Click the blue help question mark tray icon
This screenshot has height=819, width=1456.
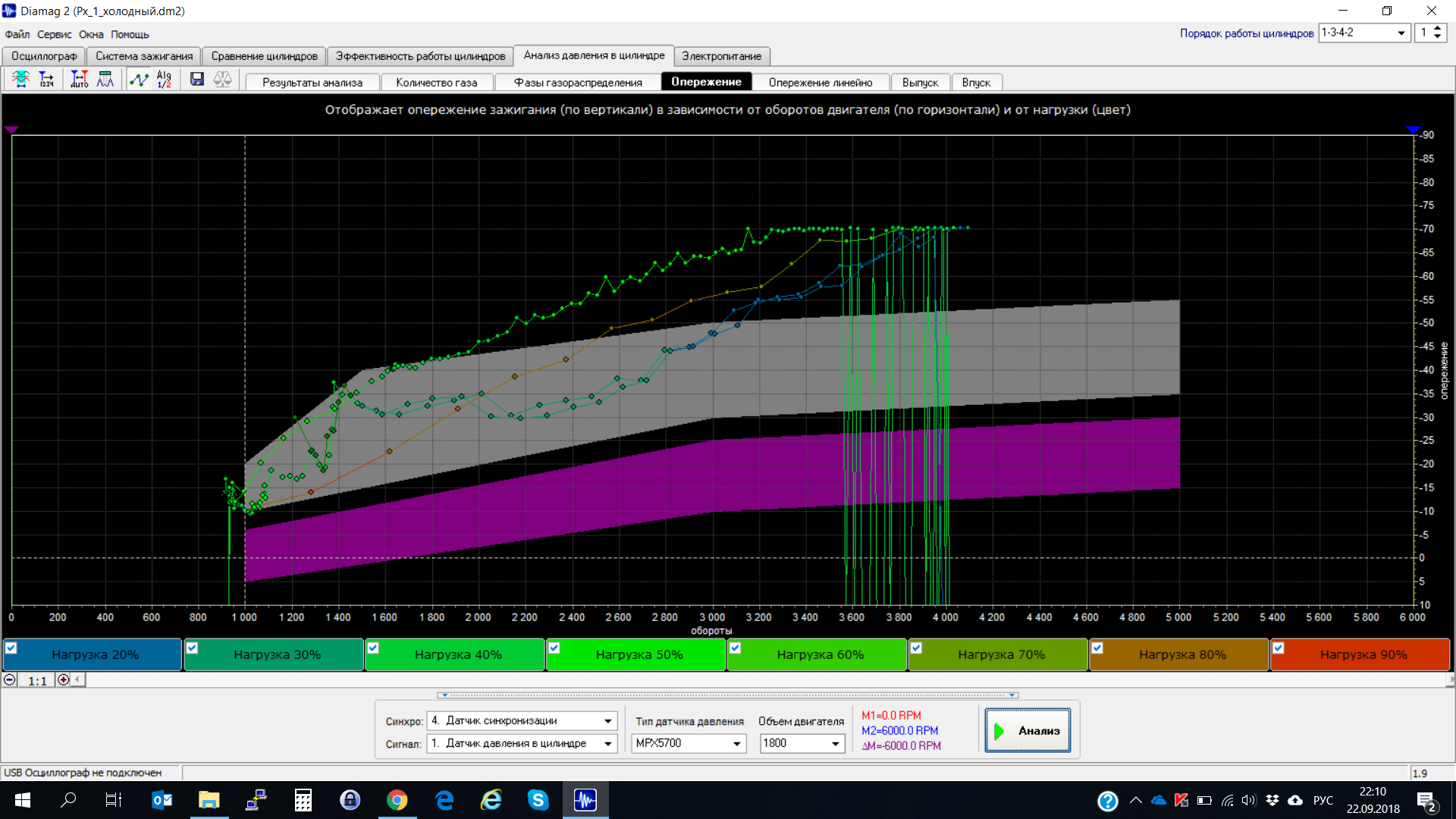coord(1108,801)
